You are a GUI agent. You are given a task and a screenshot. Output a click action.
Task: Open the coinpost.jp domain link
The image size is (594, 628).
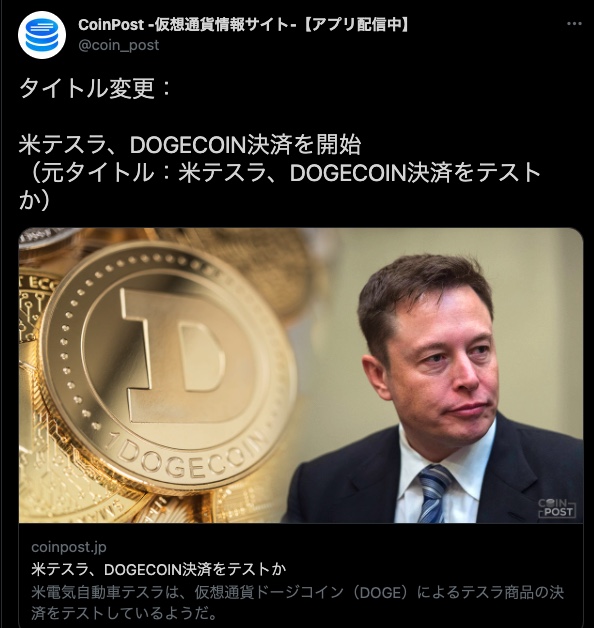point(69,547)
